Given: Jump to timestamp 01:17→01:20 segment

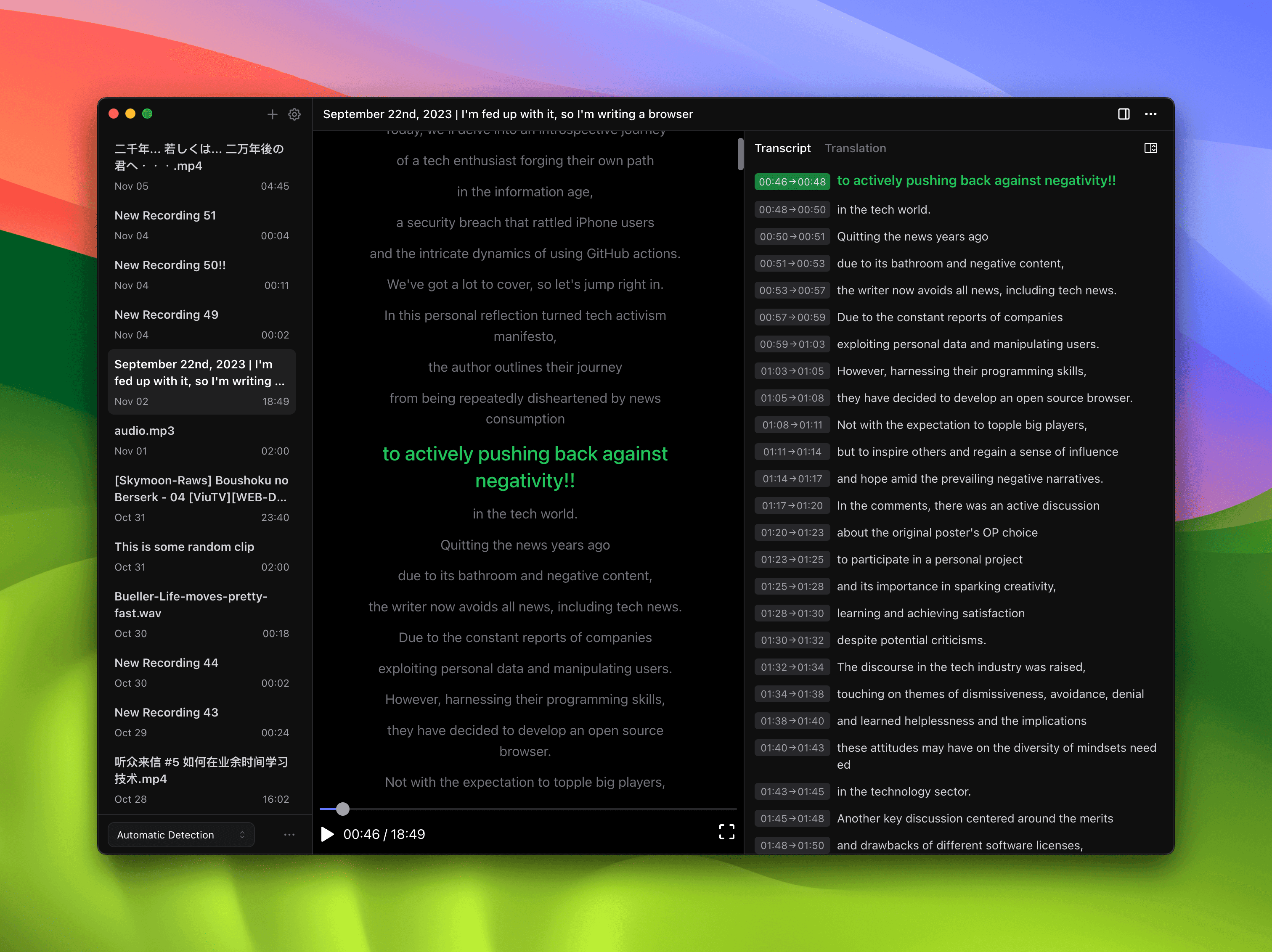Looking at the screenshot, I should [x=792, y=506].
